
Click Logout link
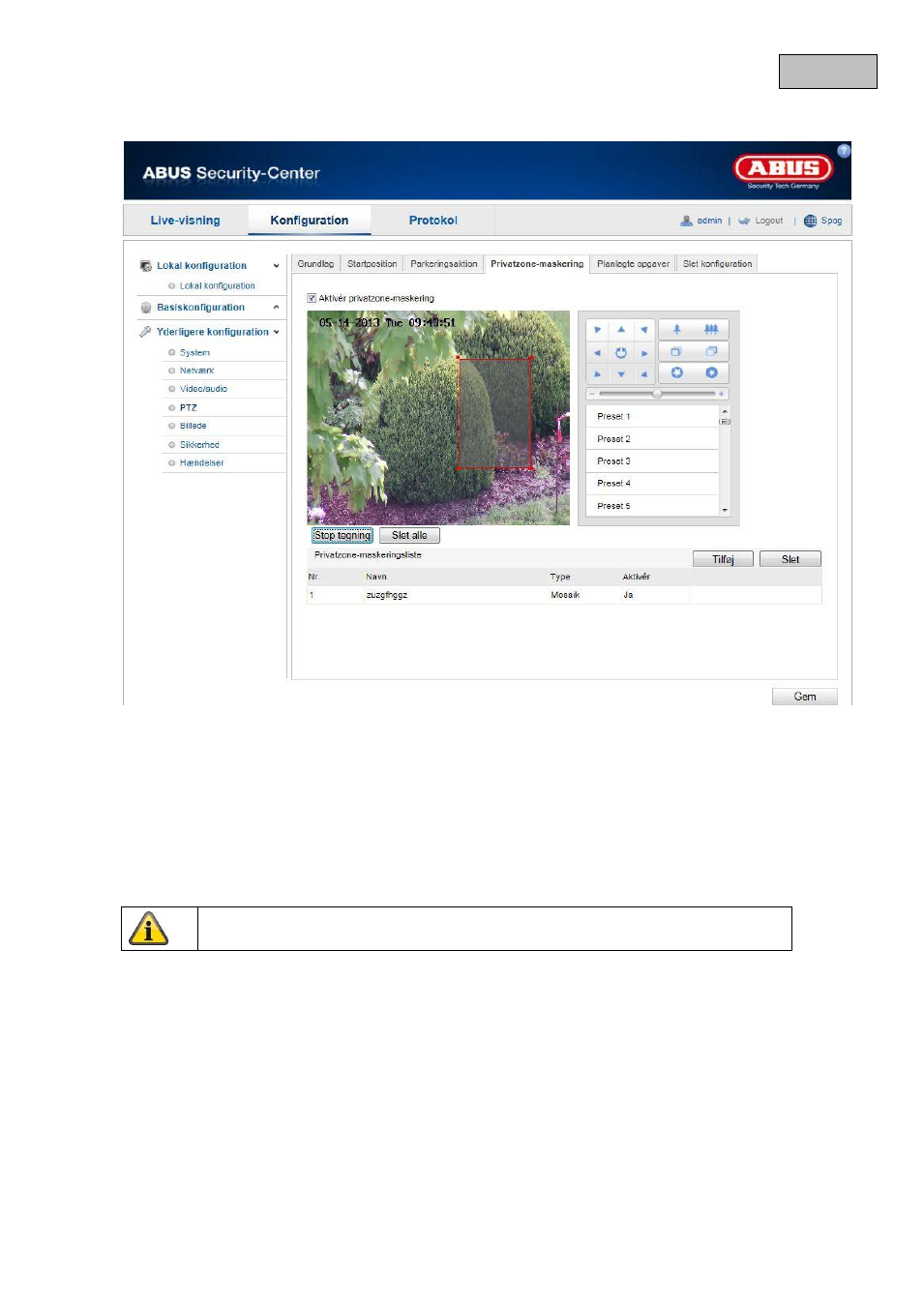[x=769, y=221]
